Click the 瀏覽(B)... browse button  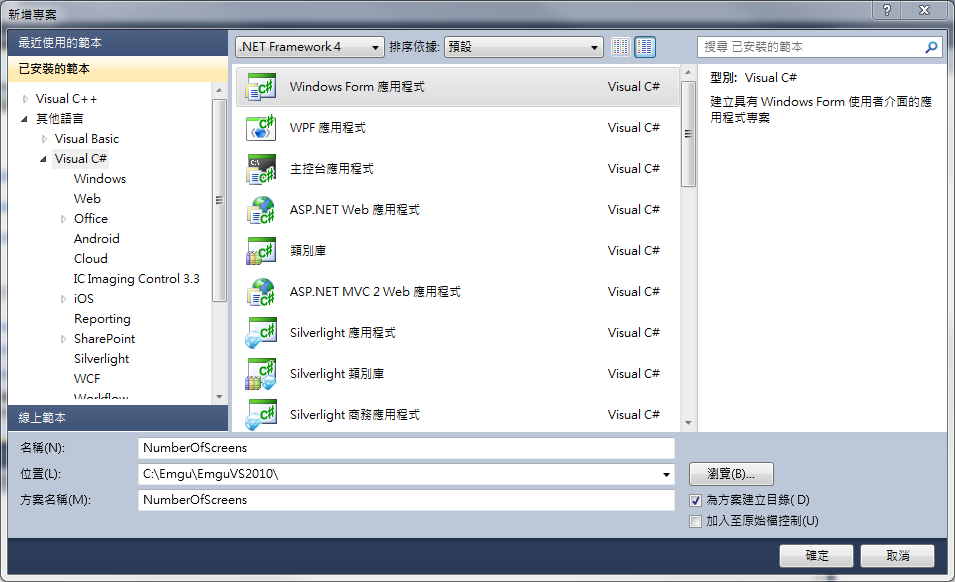pos(731,474)
